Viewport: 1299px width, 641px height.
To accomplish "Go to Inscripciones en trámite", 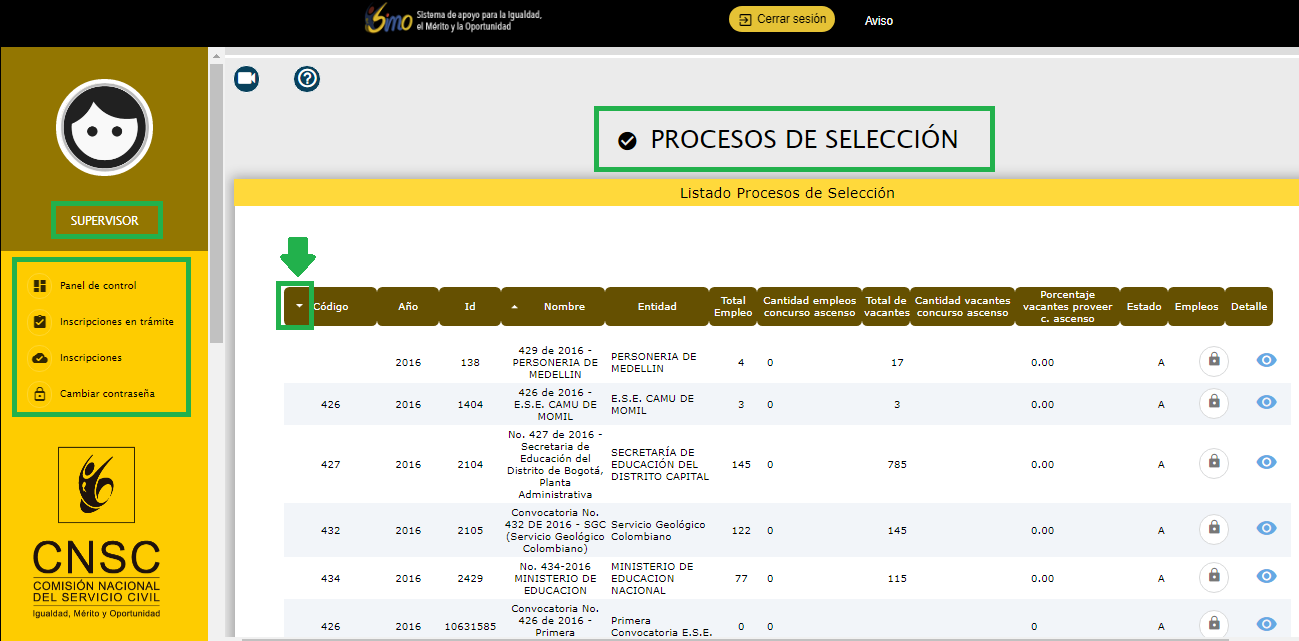I will point(116,322).
